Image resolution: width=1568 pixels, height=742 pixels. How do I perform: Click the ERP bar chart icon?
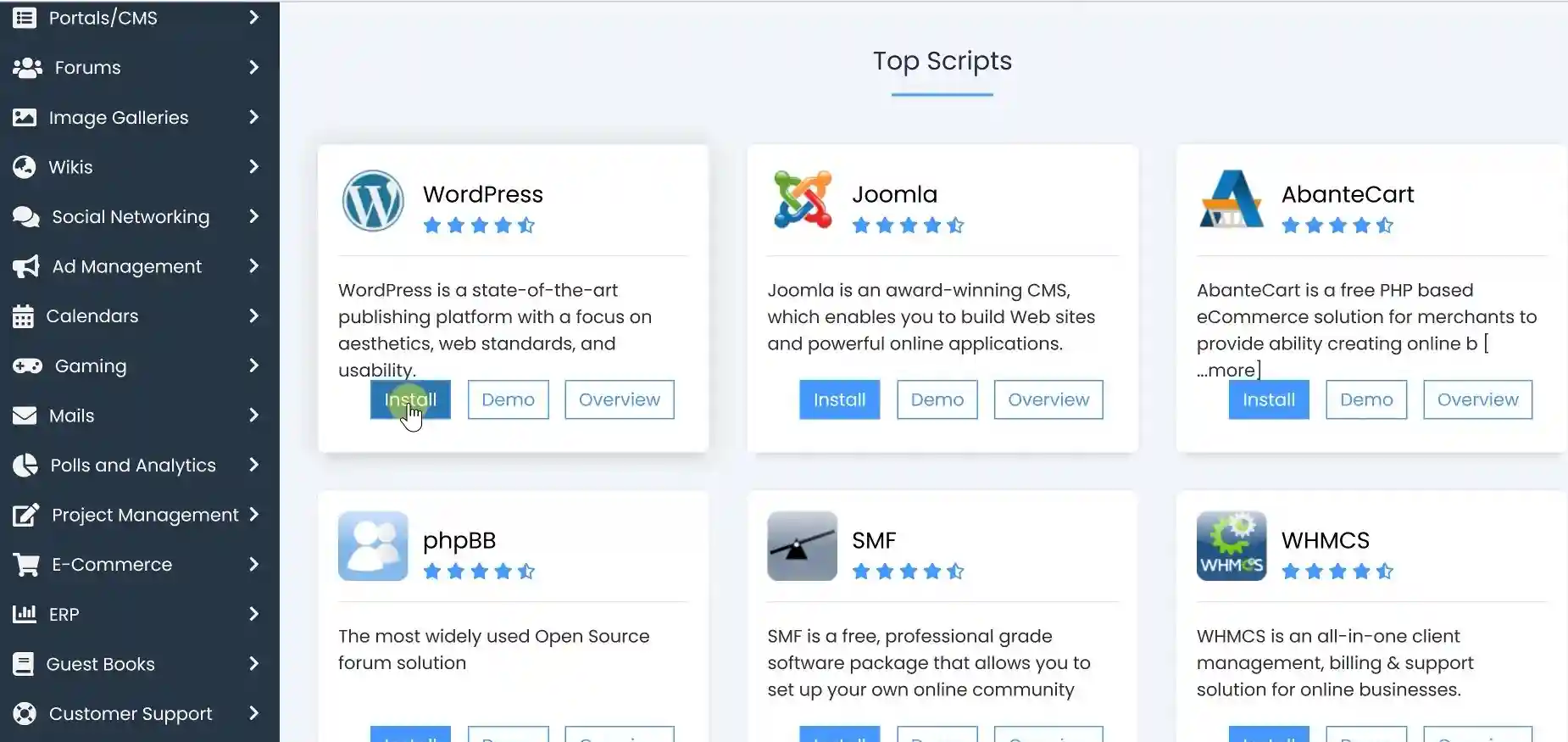pyautogui.click(x=25, y=614)
